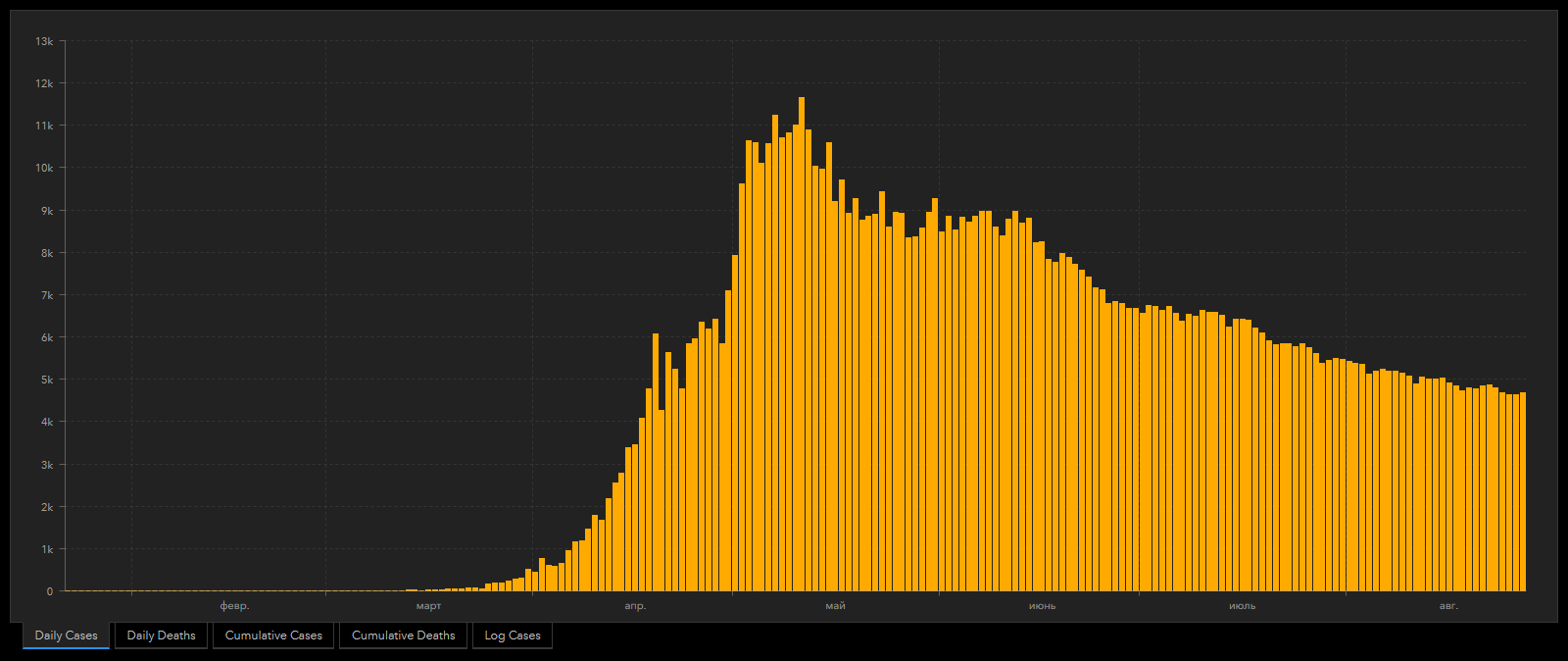The image size is (1568, 661).
Task: Click the 9k y-axis label
Action: point(47,211)
